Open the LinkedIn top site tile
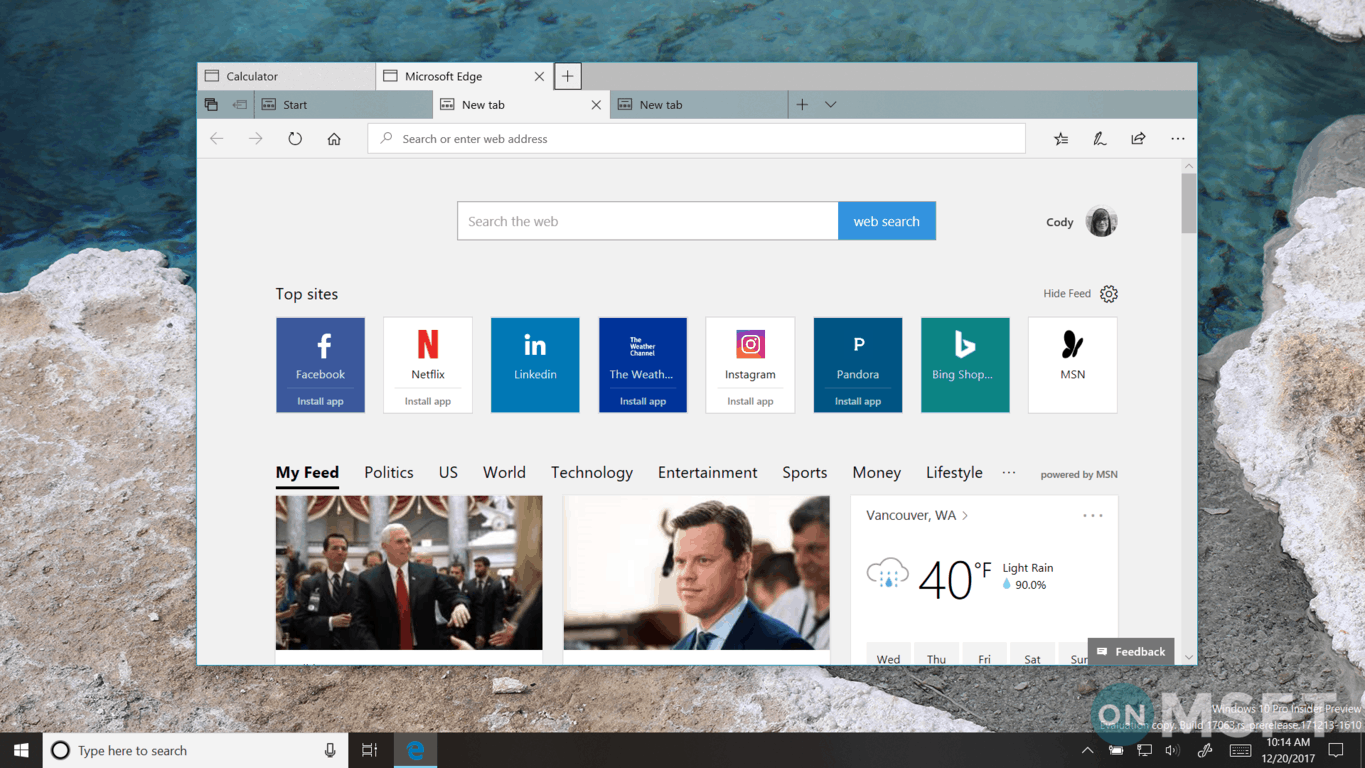 point(535,365)
